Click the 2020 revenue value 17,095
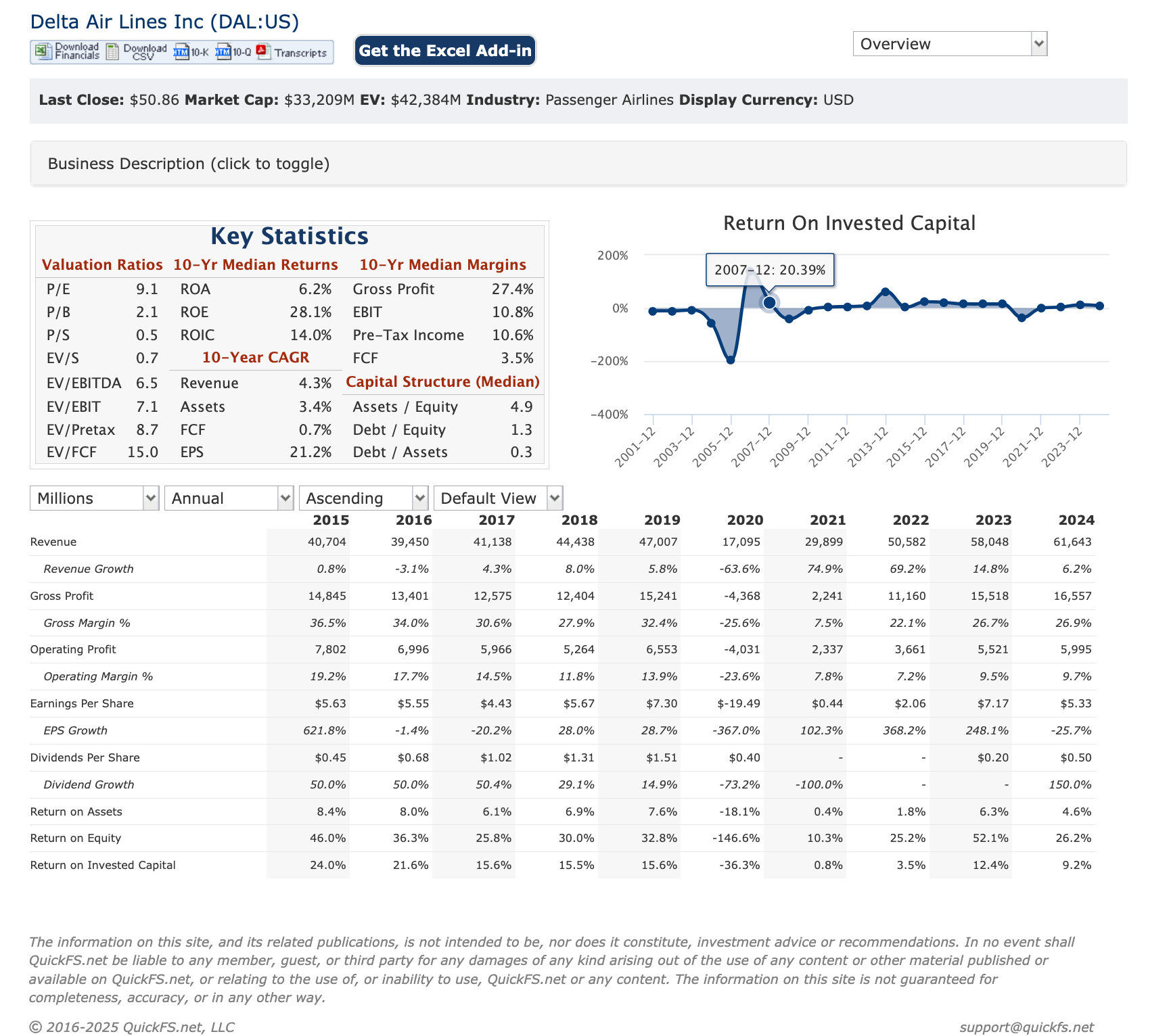 (x=741, y=542)
